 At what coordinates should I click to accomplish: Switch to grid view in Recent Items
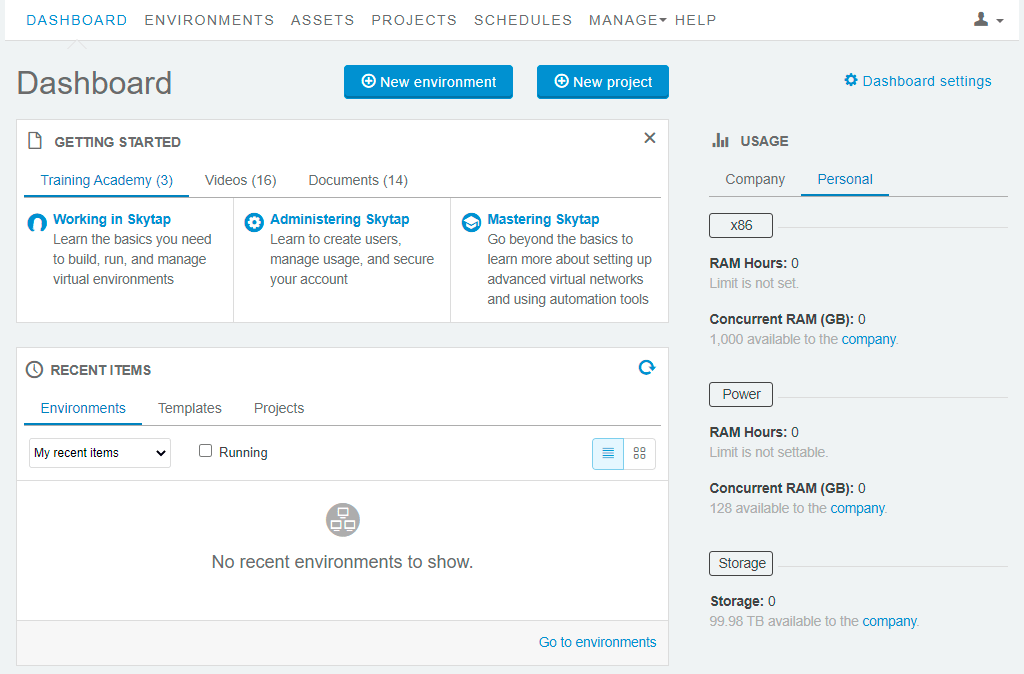click(639, 453)
